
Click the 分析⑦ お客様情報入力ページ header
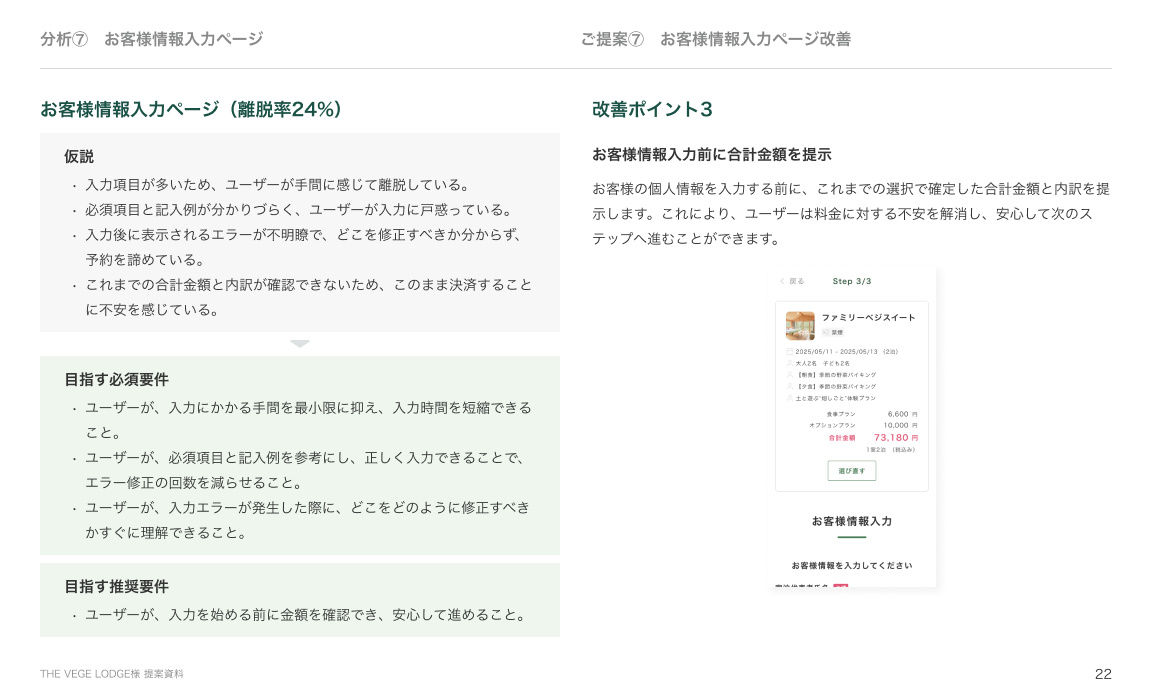[152, 39]
